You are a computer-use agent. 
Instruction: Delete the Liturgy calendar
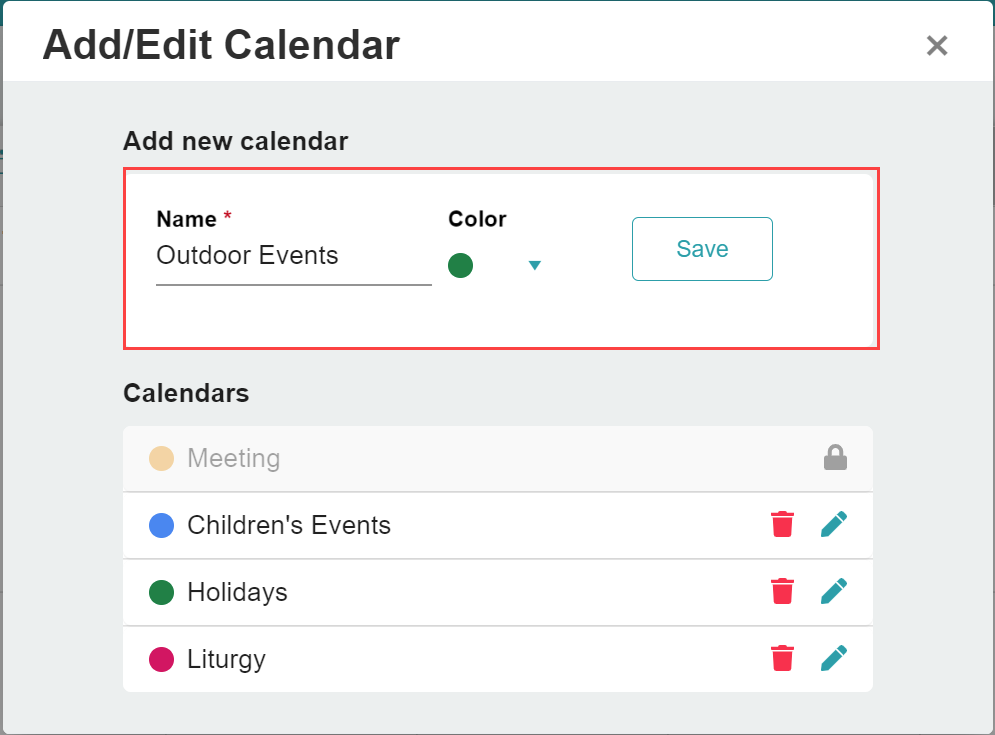pos(782,658)
